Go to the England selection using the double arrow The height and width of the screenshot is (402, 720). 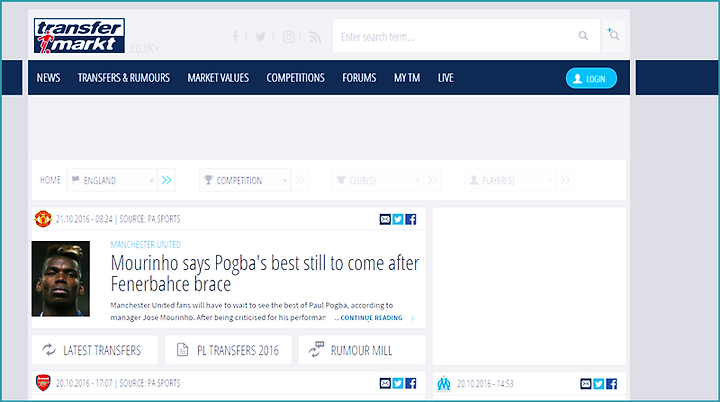point(166,180)
